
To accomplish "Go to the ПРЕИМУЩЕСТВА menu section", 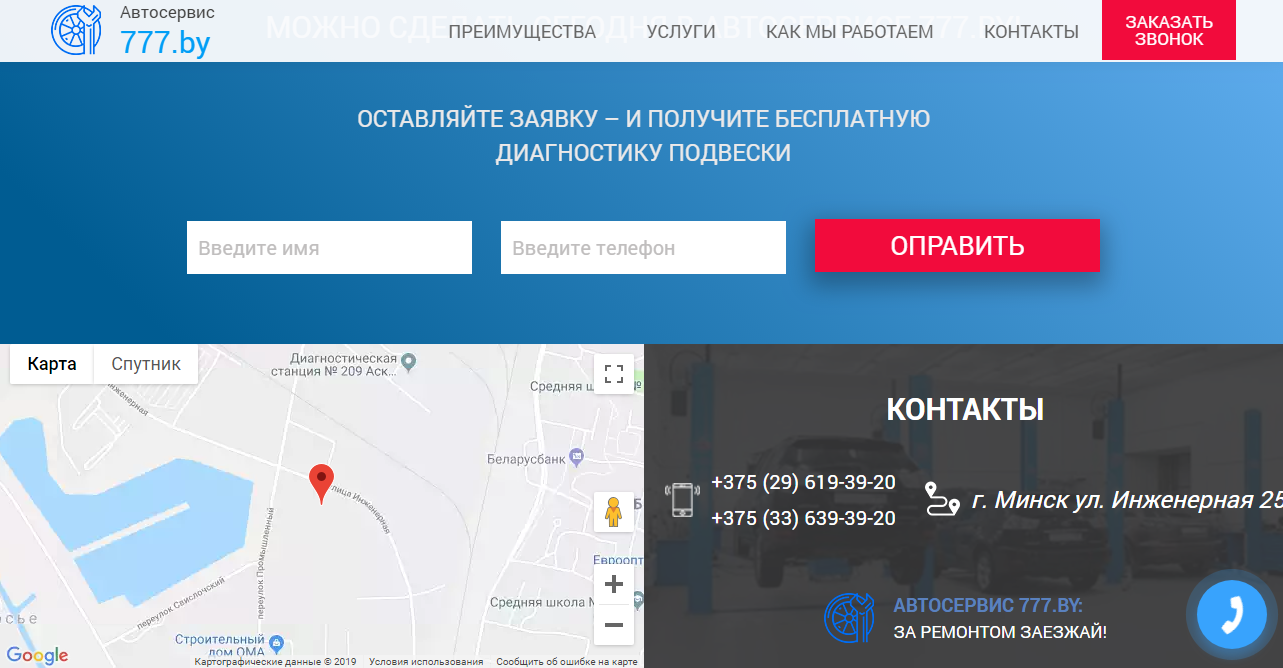I will (522, 32).
